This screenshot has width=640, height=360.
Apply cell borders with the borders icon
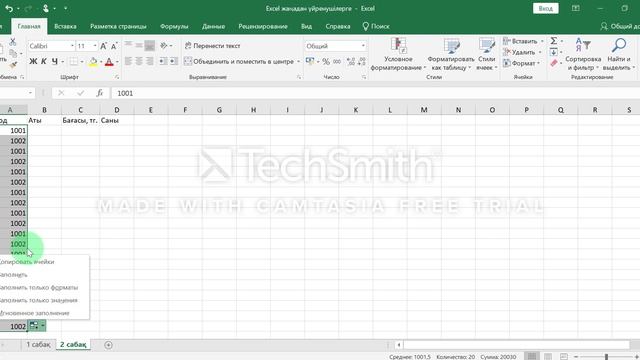click(73, 62)
